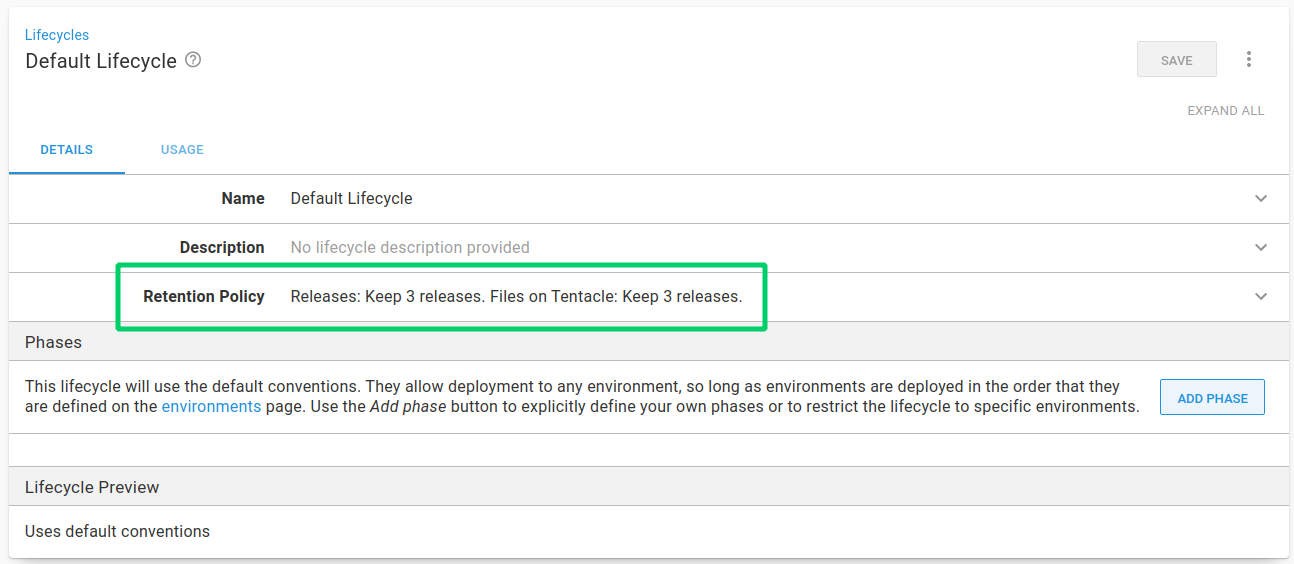Viewport: 1294px width, 564px height.
Task: Click the Add Phase button
Action: pyautogui.click(x=1212, y=398)
